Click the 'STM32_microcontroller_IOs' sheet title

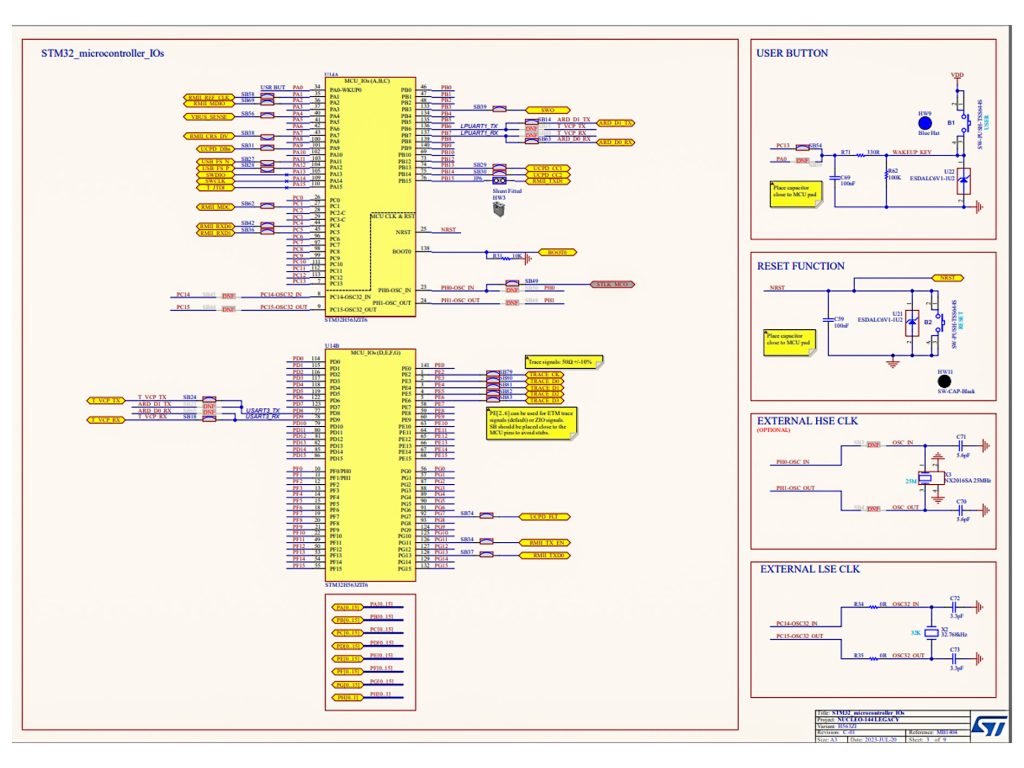(103, 53)
